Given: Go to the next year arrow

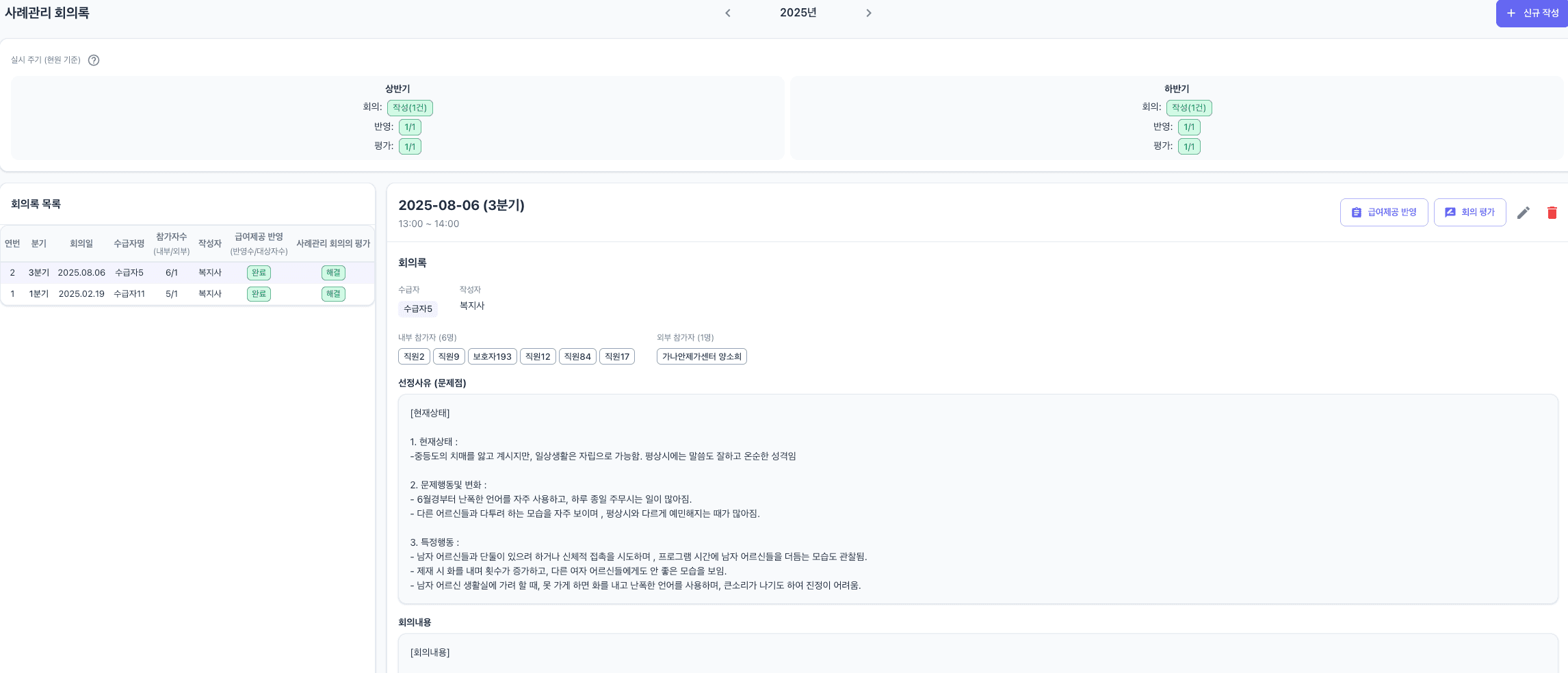Looking at the screenshot, I should [x=869, y=13].
